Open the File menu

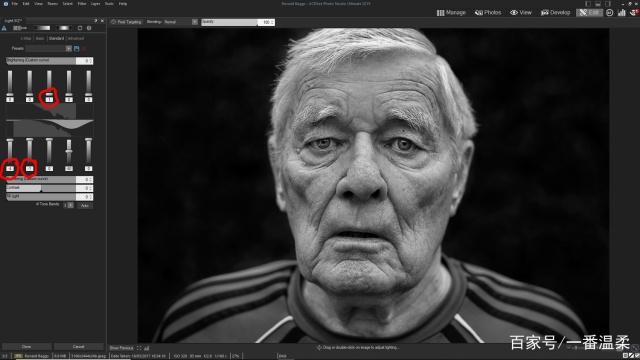(15, 4)
